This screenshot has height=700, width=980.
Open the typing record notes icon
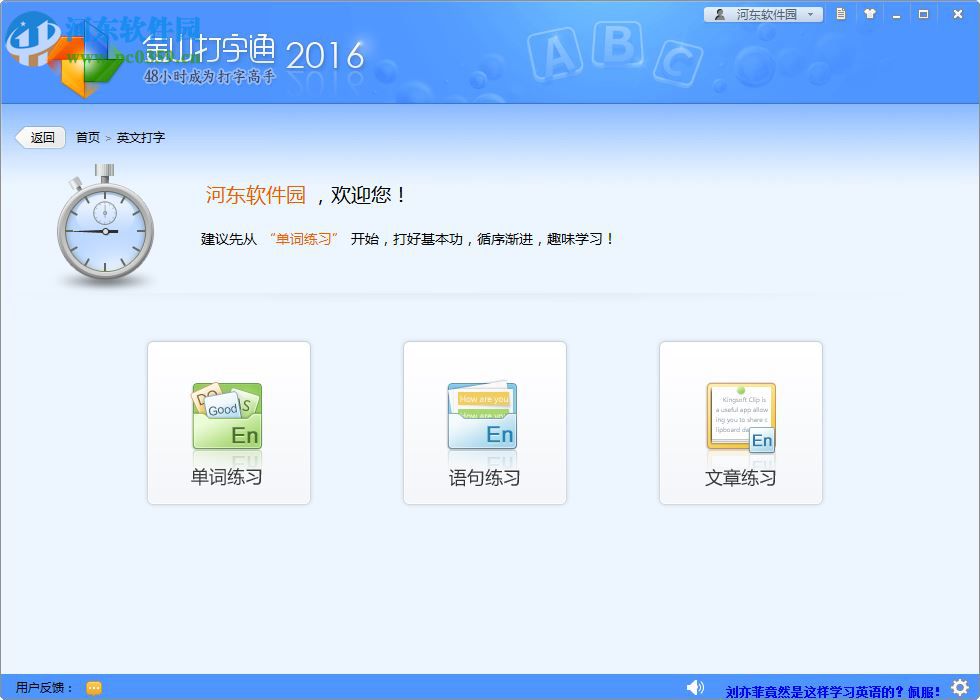tap(841, 14)
